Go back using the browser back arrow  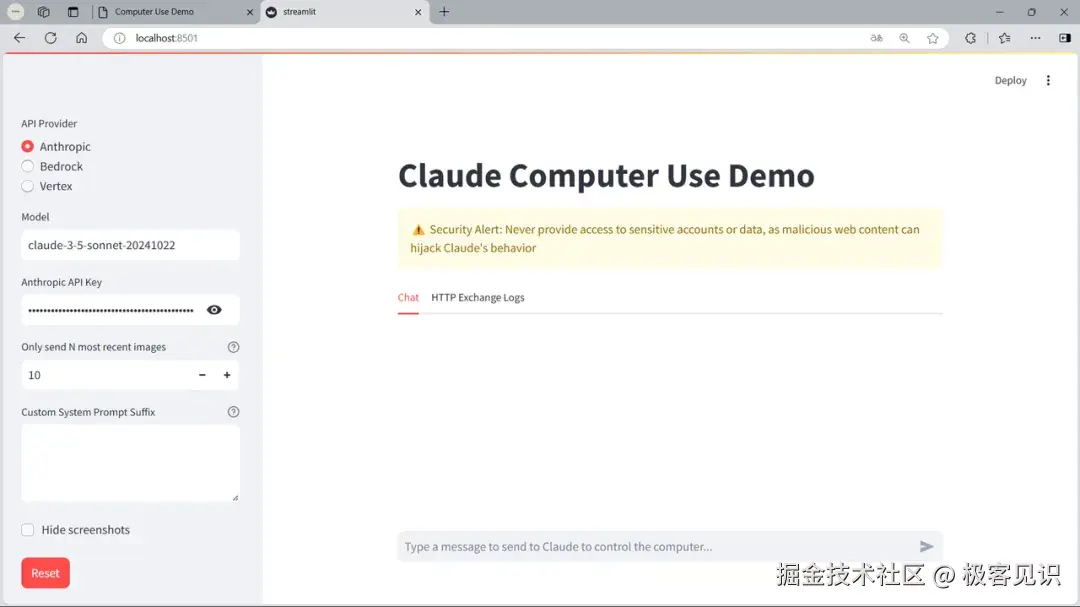click(19, 38)
